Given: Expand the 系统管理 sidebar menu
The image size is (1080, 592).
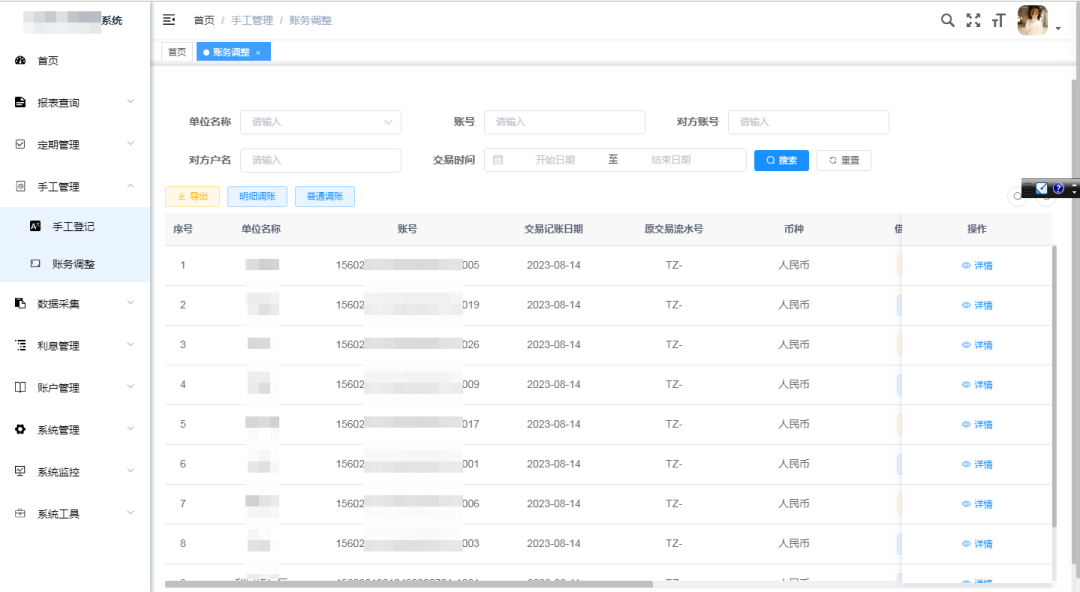Looking at the screenshot, I should 75,430.
